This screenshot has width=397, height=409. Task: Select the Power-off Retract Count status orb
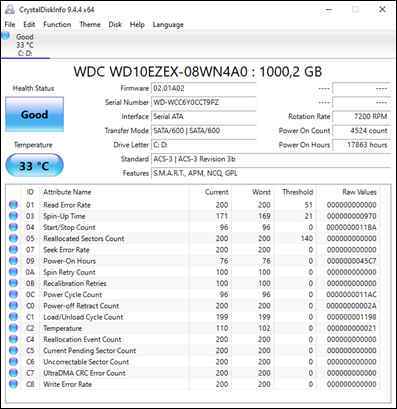point(13,306)
